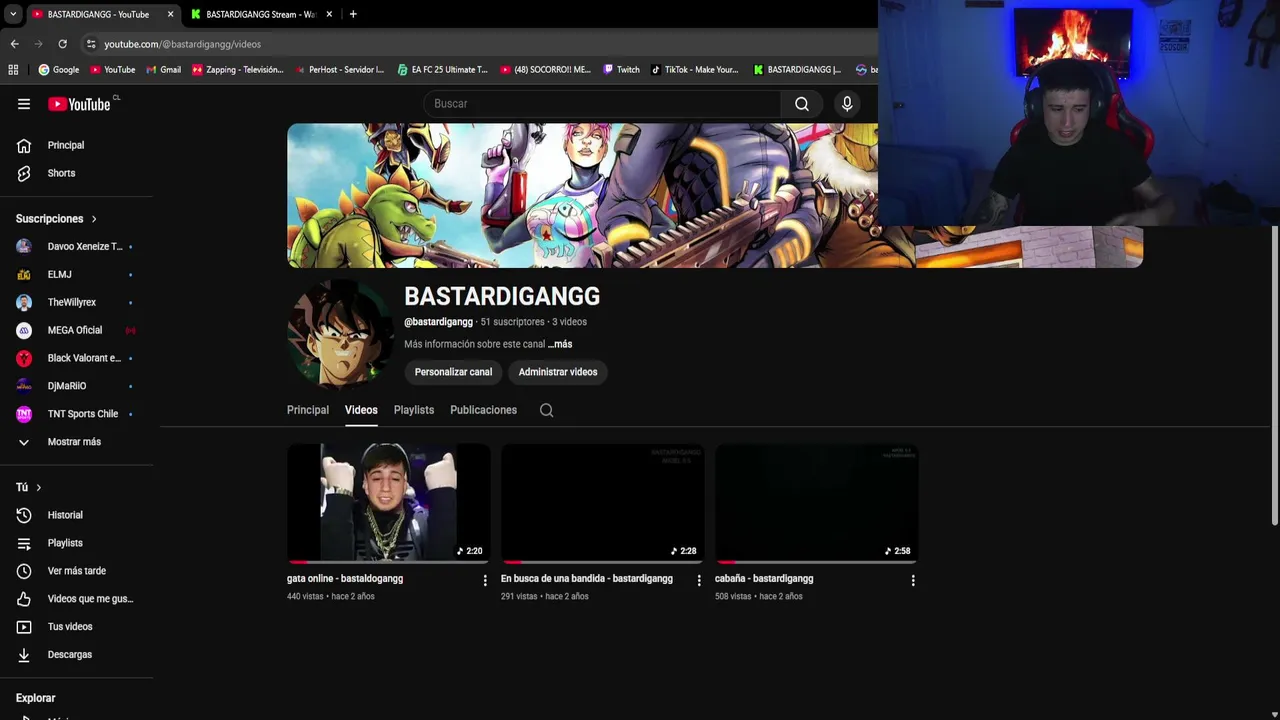This screenshot has height=720, width=1280.
Task: Reload the page in browser toolbar
Action: (62, 44)
